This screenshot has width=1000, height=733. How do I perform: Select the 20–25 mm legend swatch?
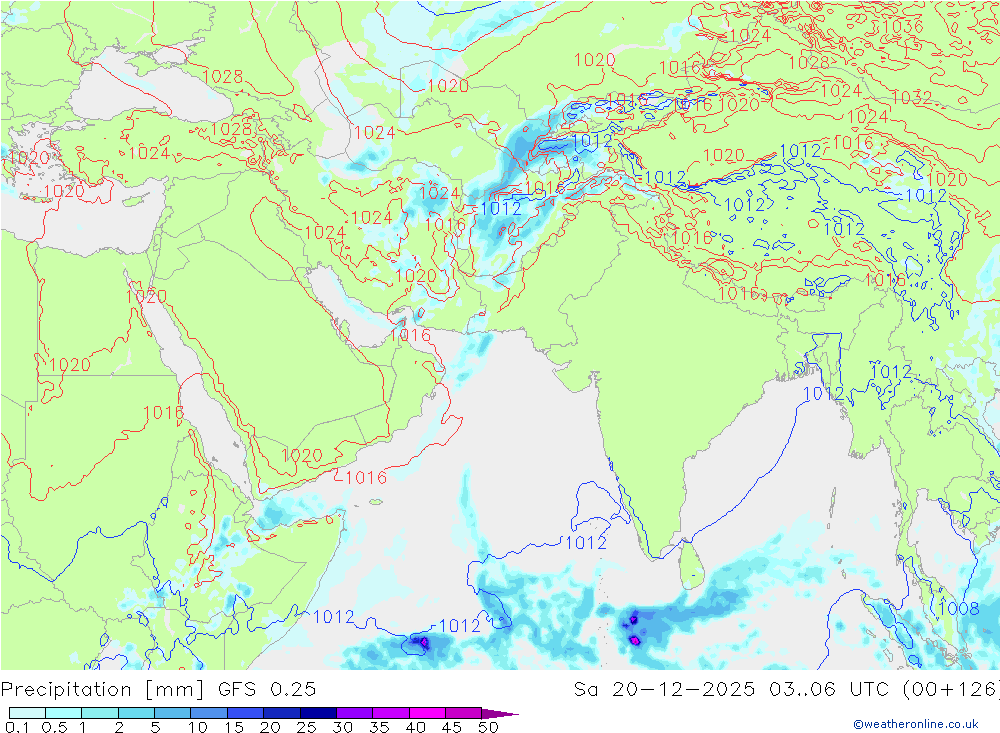coord(281,713)
